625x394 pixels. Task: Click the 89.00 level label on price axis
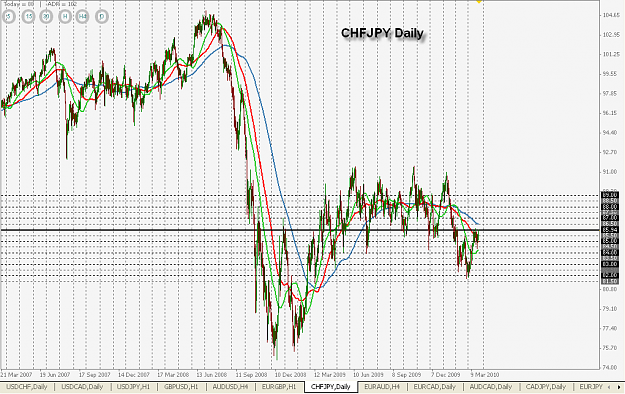click(610, 195)
